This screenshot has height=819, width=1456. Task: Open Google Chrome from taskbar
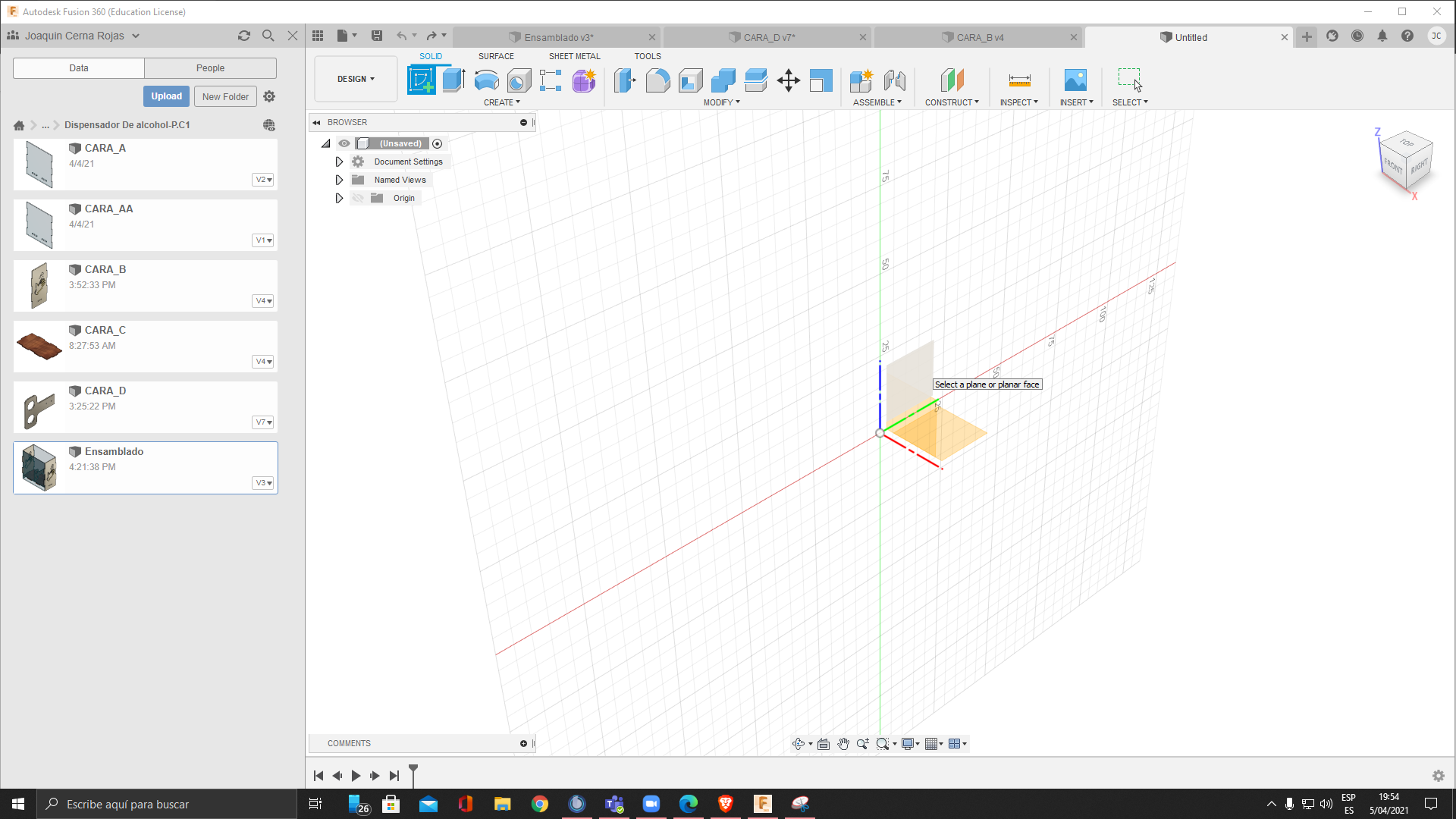(x=540, y=804)
